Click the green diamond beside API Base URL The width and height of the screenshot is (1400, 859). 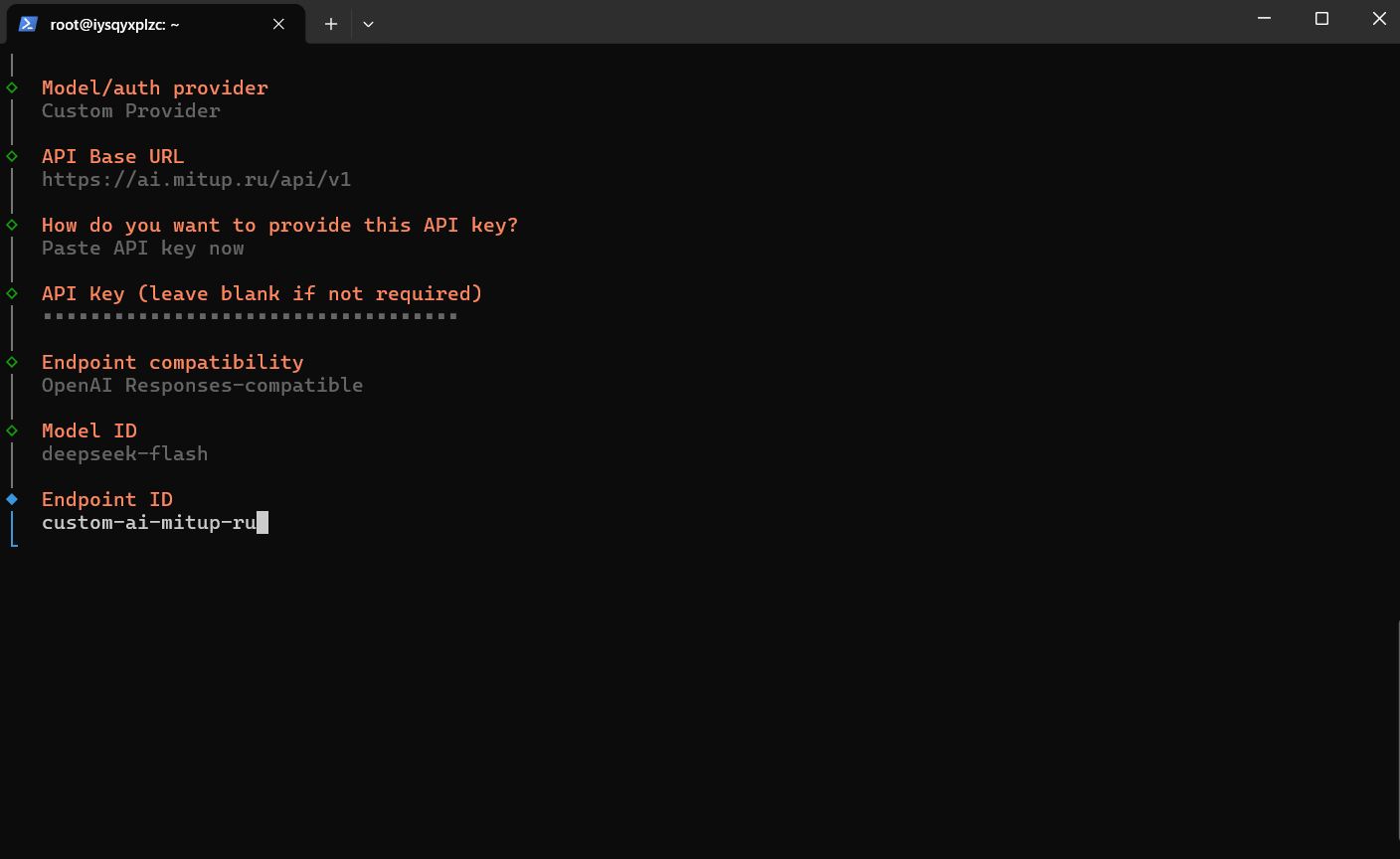[x=12, y=156]
